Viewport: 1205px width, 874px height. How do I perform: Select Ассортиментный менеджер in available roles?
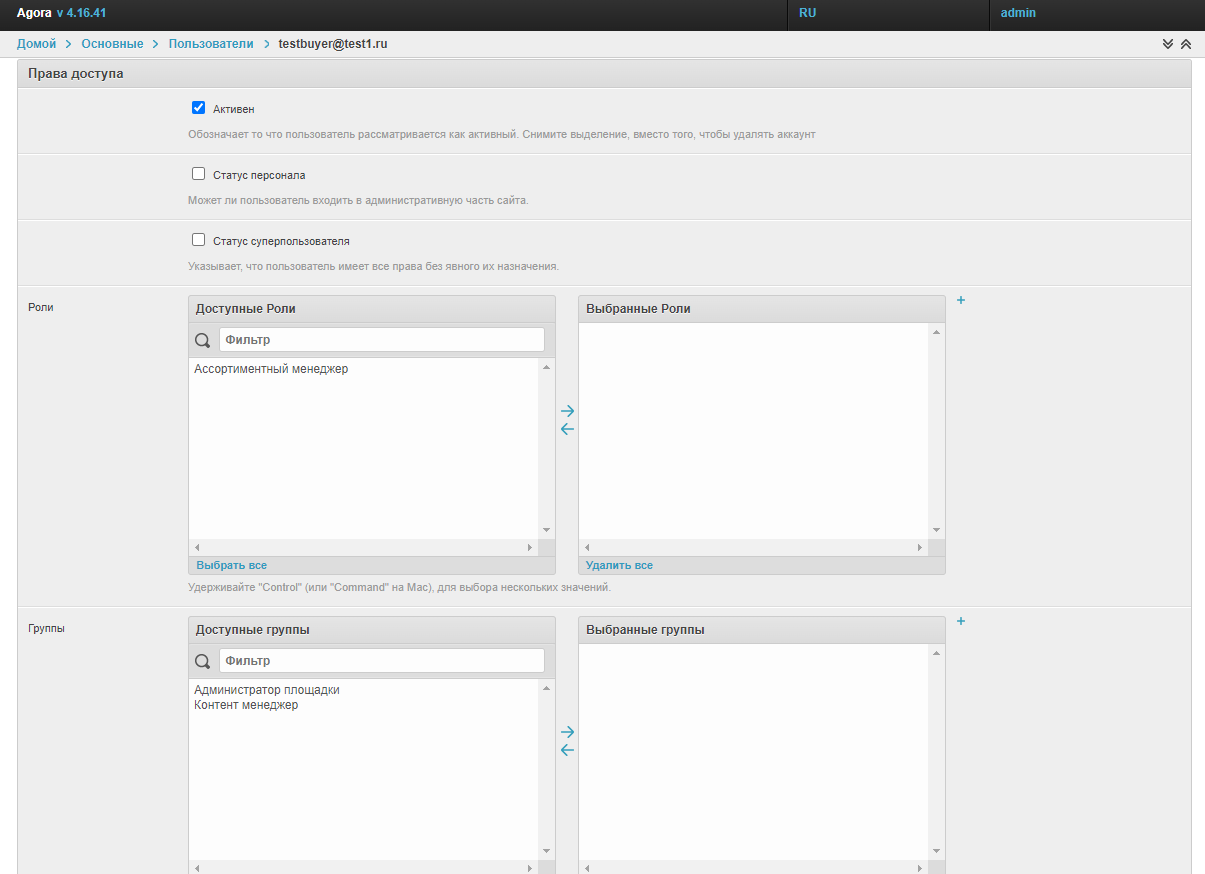click(x=271, y=369)
